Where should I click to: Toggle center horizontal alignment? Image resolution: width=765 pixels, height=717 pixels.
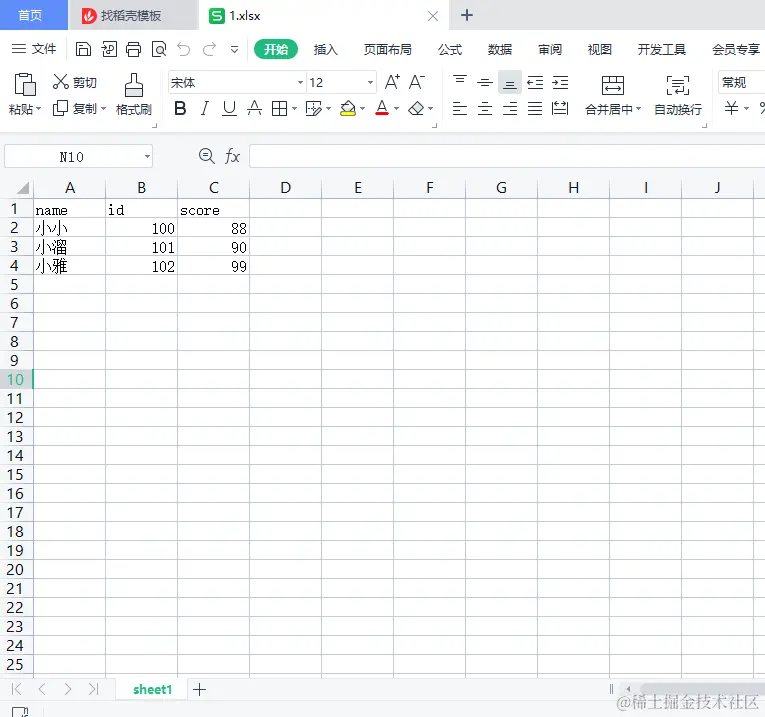484,108
